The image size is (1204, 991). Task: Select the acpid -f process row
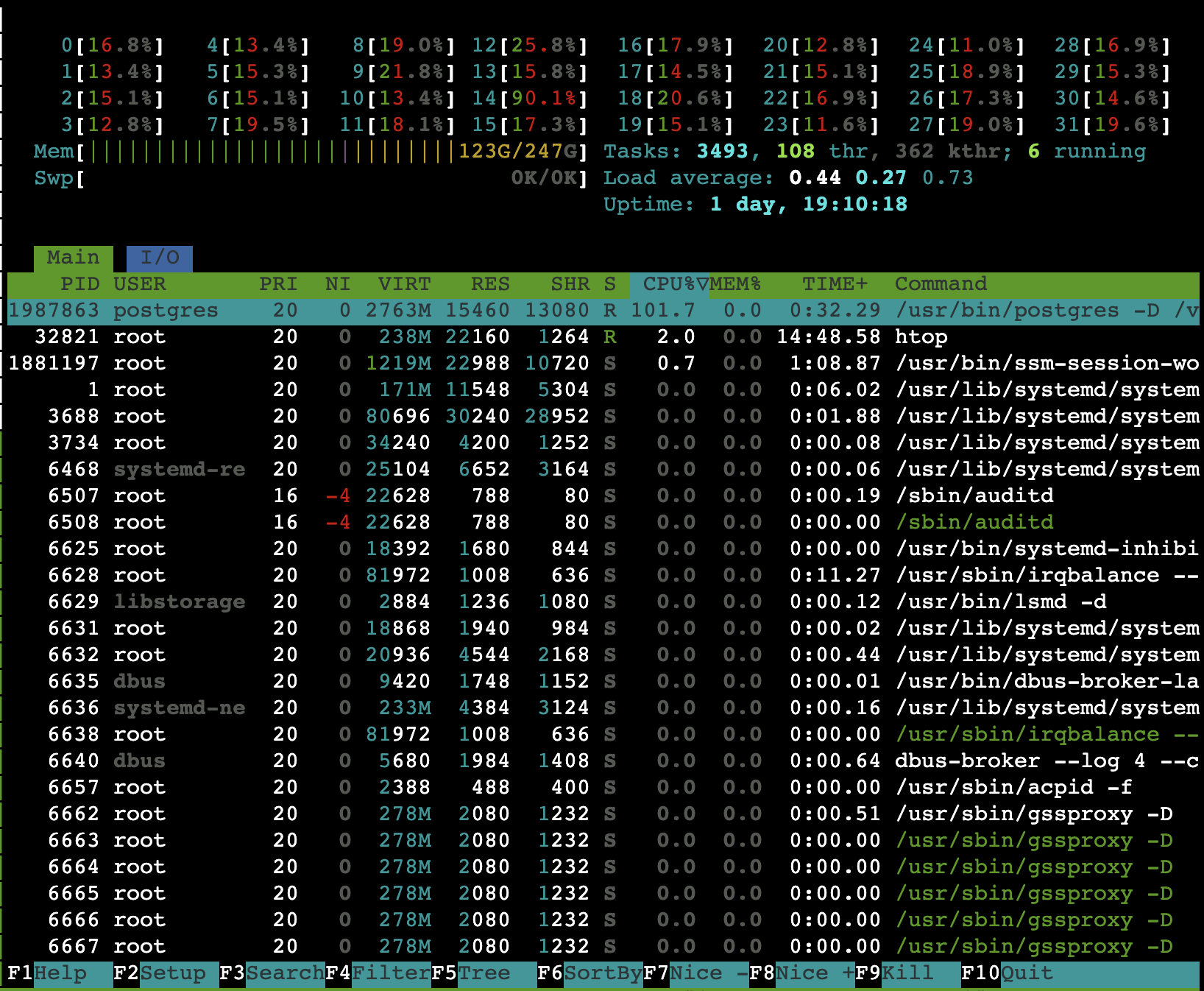click(603, 788)
